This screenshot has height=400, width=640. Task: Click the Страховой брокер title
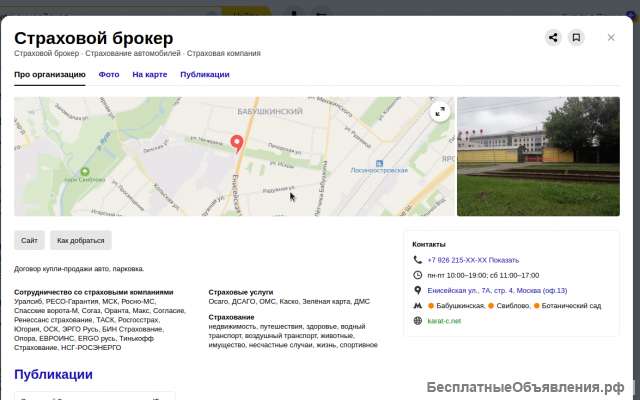(93, 38)
